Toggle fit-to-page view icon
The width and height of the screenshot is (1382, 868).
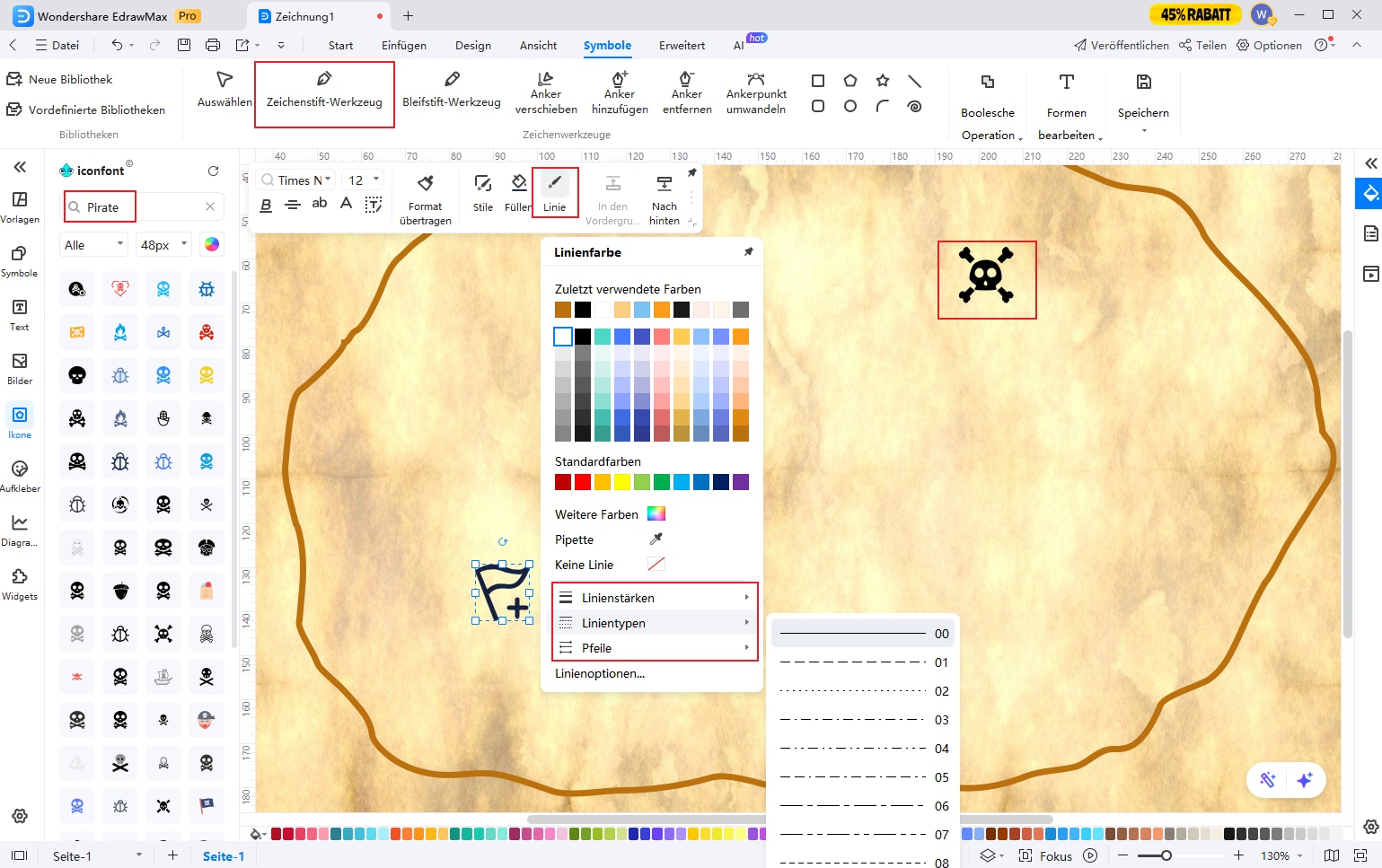point(1360,855)
